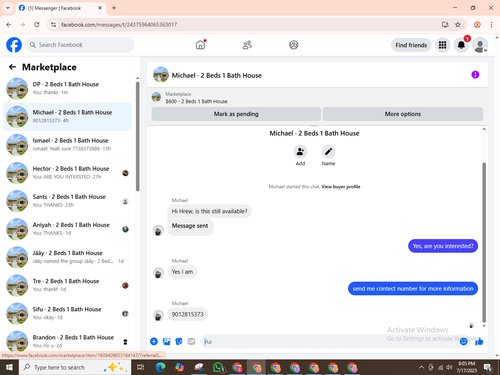Open Task View on taskbar
This screenshot has height=375, width=500.
(140, 367)
